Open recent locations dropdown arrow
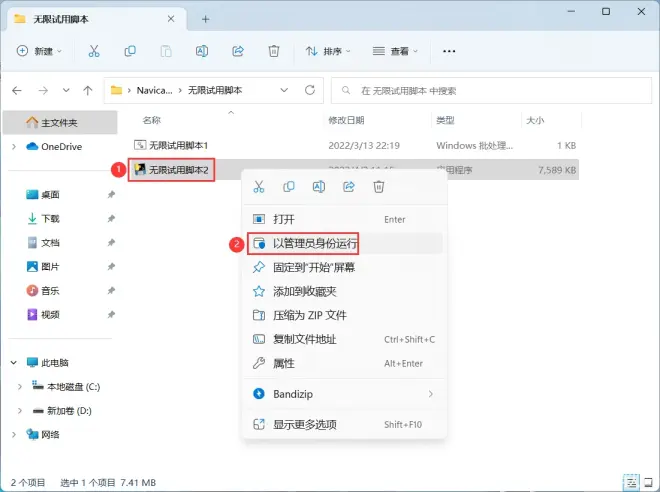 (66, 90)
